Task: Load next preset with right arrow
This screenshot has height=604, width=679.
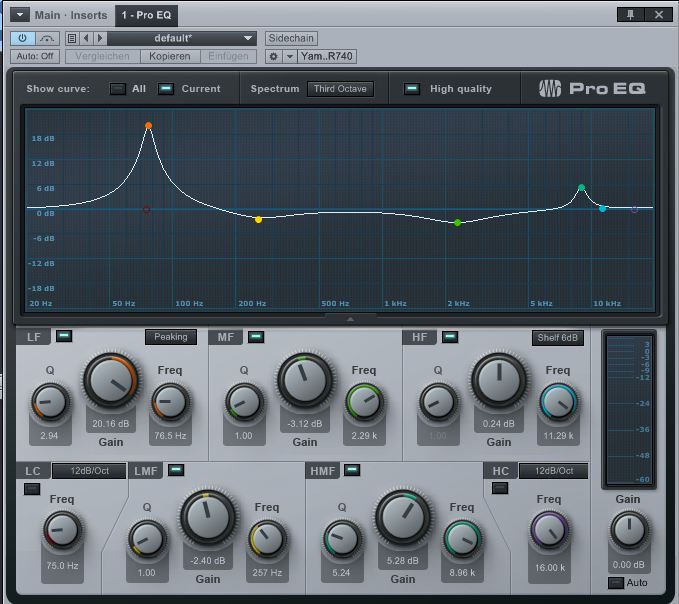Action: pos(100,39)
